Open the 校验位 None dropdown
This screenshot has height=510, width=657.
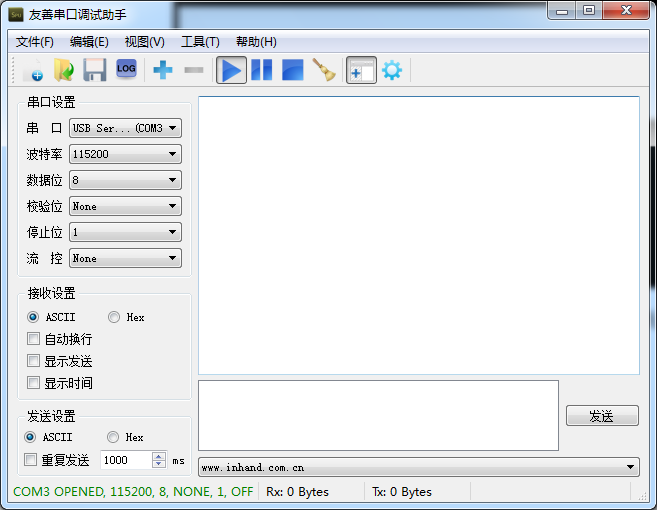coord(125,206)
